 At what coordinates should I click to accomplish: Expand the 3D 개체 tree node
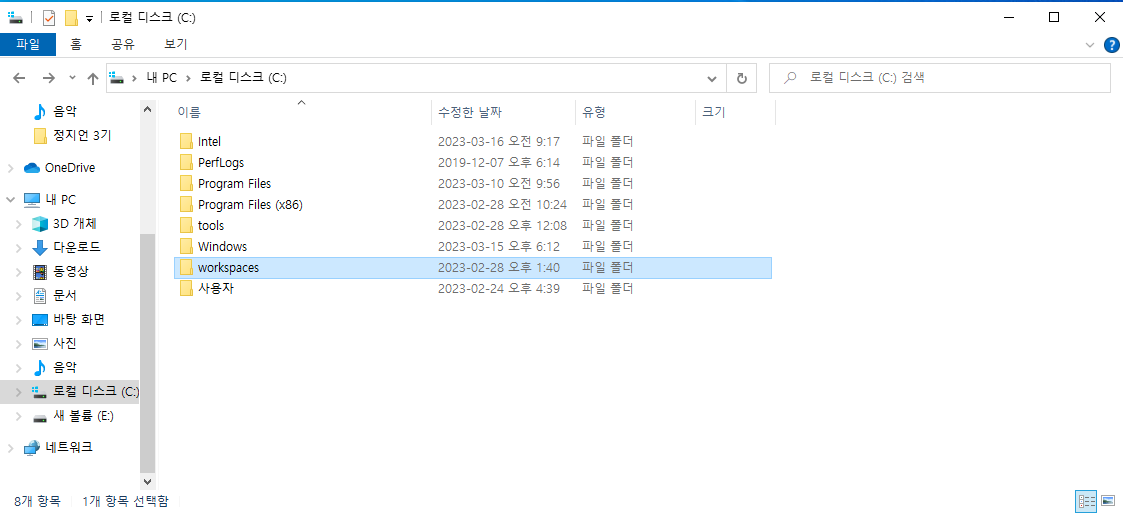(x=19, y=224)
